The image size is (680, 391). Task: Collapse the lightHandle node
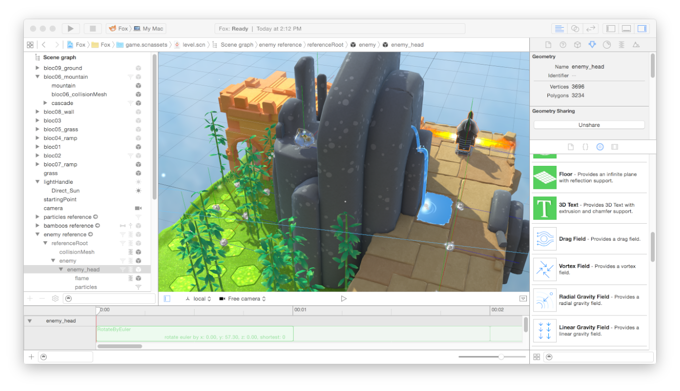pyautogui.click(x=37, y=182)
